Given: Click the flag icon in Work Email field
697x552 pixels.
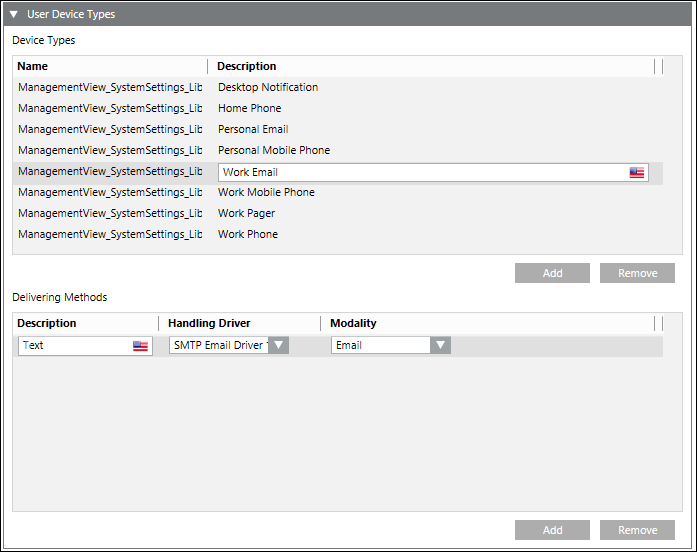Looking at the screenshot, I should click(x=637, y=173).
